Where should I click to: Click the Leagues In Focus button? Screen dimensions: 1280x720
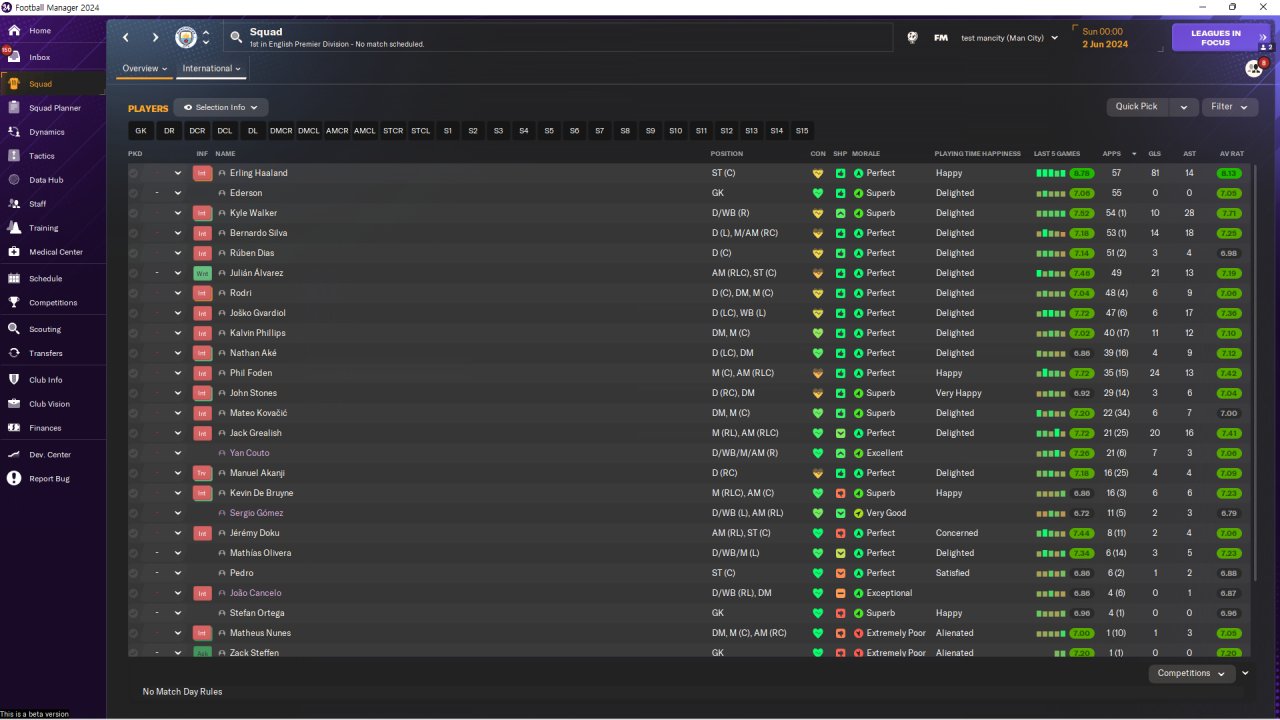point(1221,38)
